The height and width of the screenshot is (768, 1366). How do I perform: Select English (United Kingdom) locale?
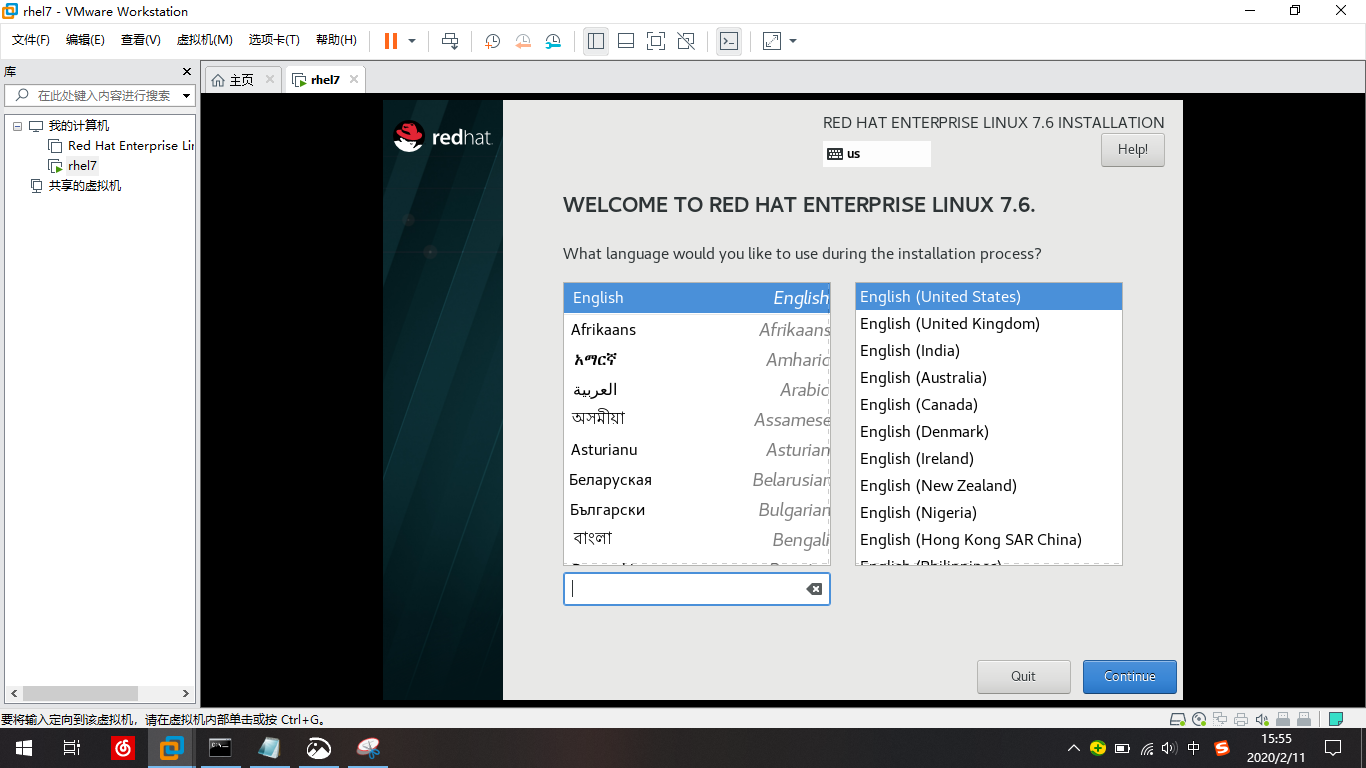point(989,324)
